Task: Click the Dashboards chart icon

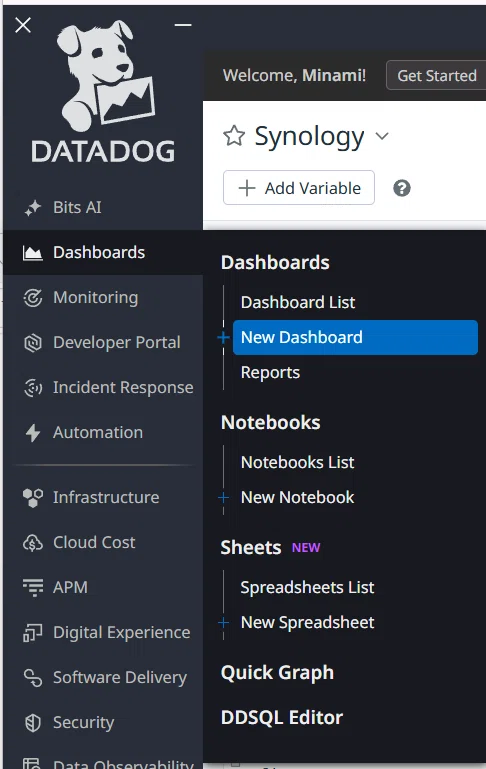Action: coord(33,253)
